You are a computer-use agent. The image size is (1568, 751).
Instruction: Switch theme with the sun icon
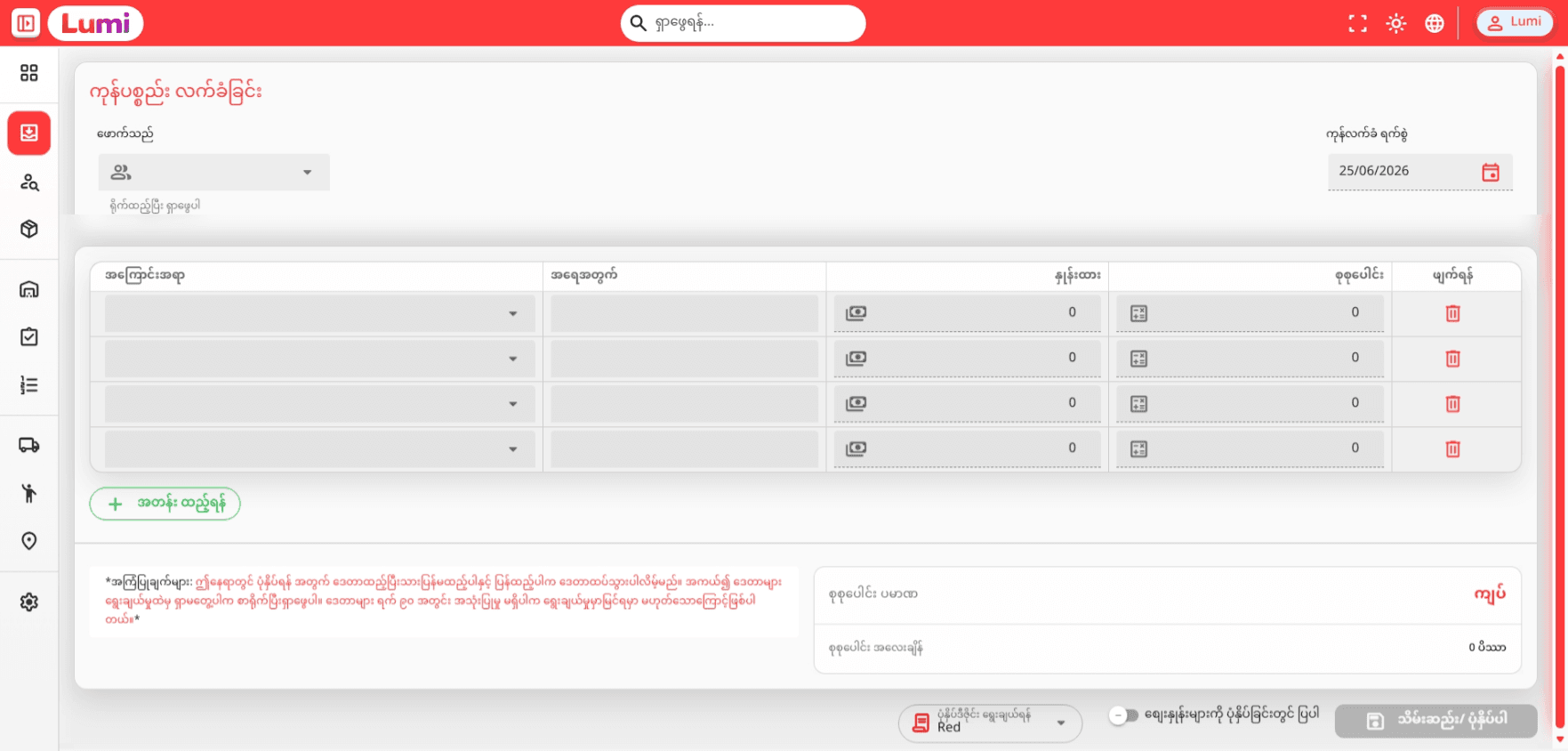1395,24
